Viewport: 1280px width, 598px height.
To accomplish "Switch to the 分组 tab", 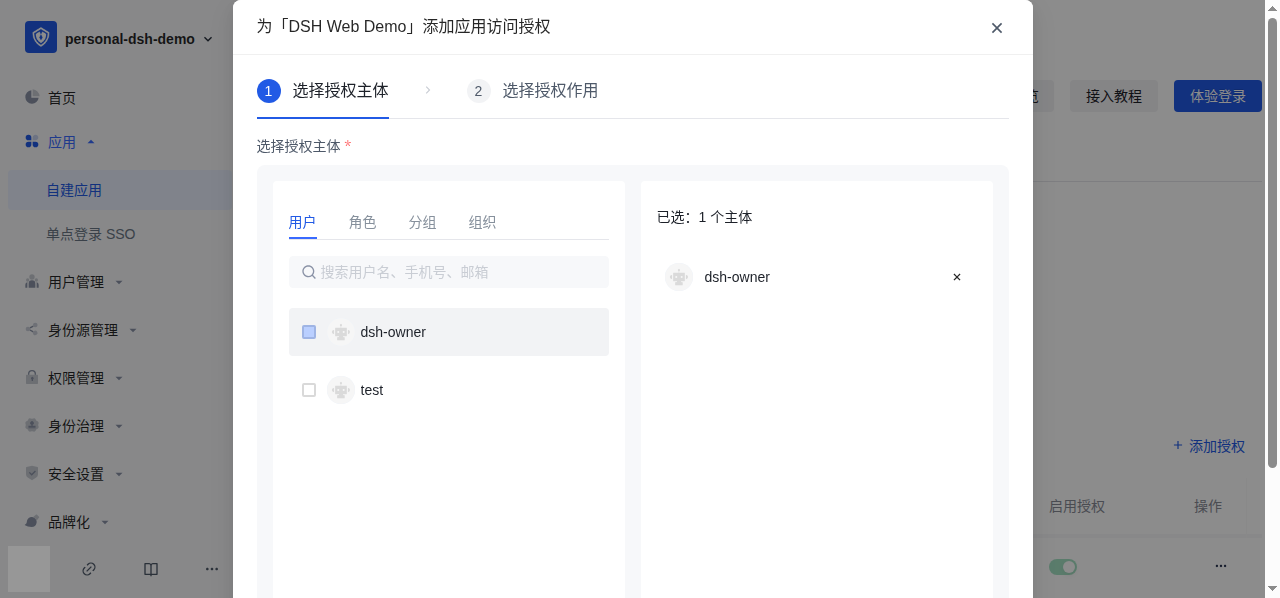I will 423,222.
